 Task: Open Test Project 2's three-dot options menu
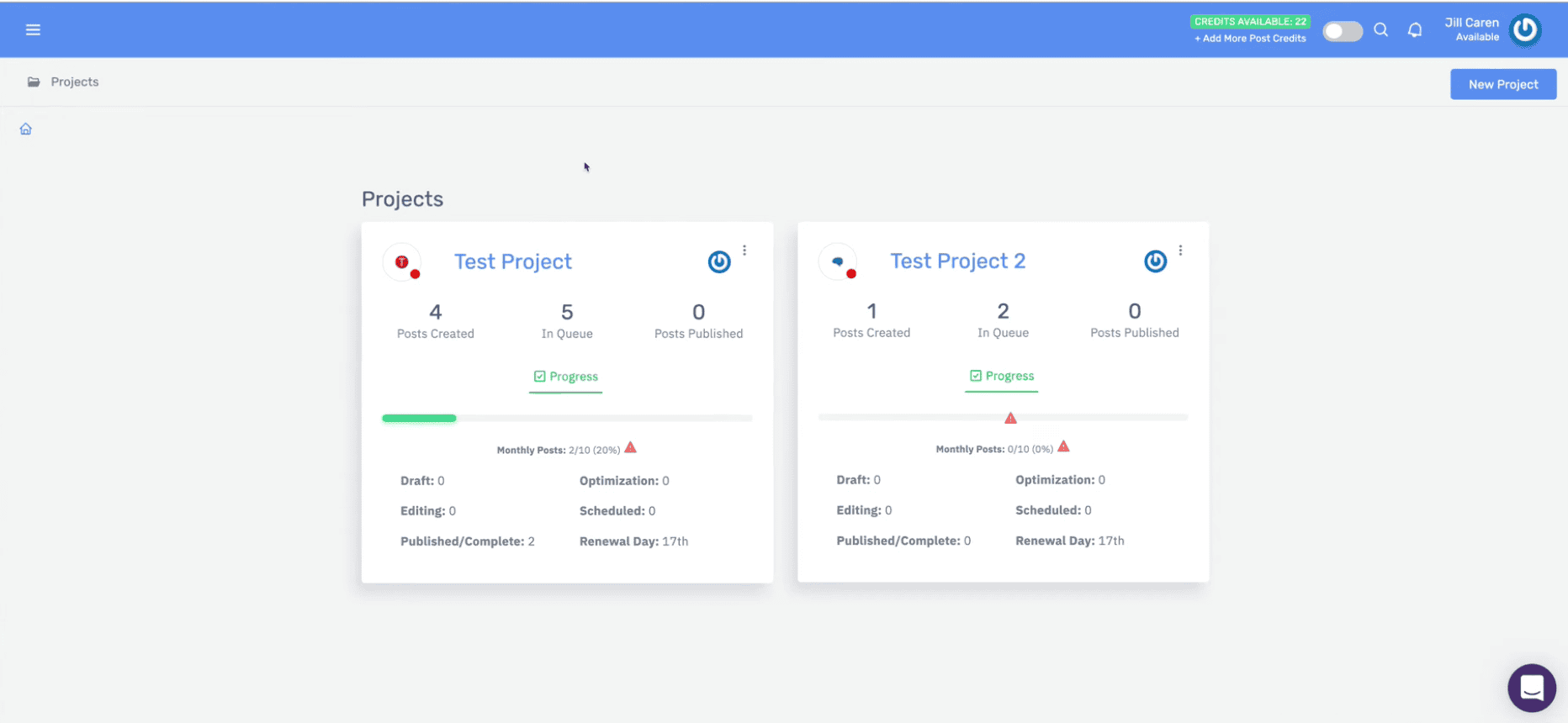click(1180, 251)
